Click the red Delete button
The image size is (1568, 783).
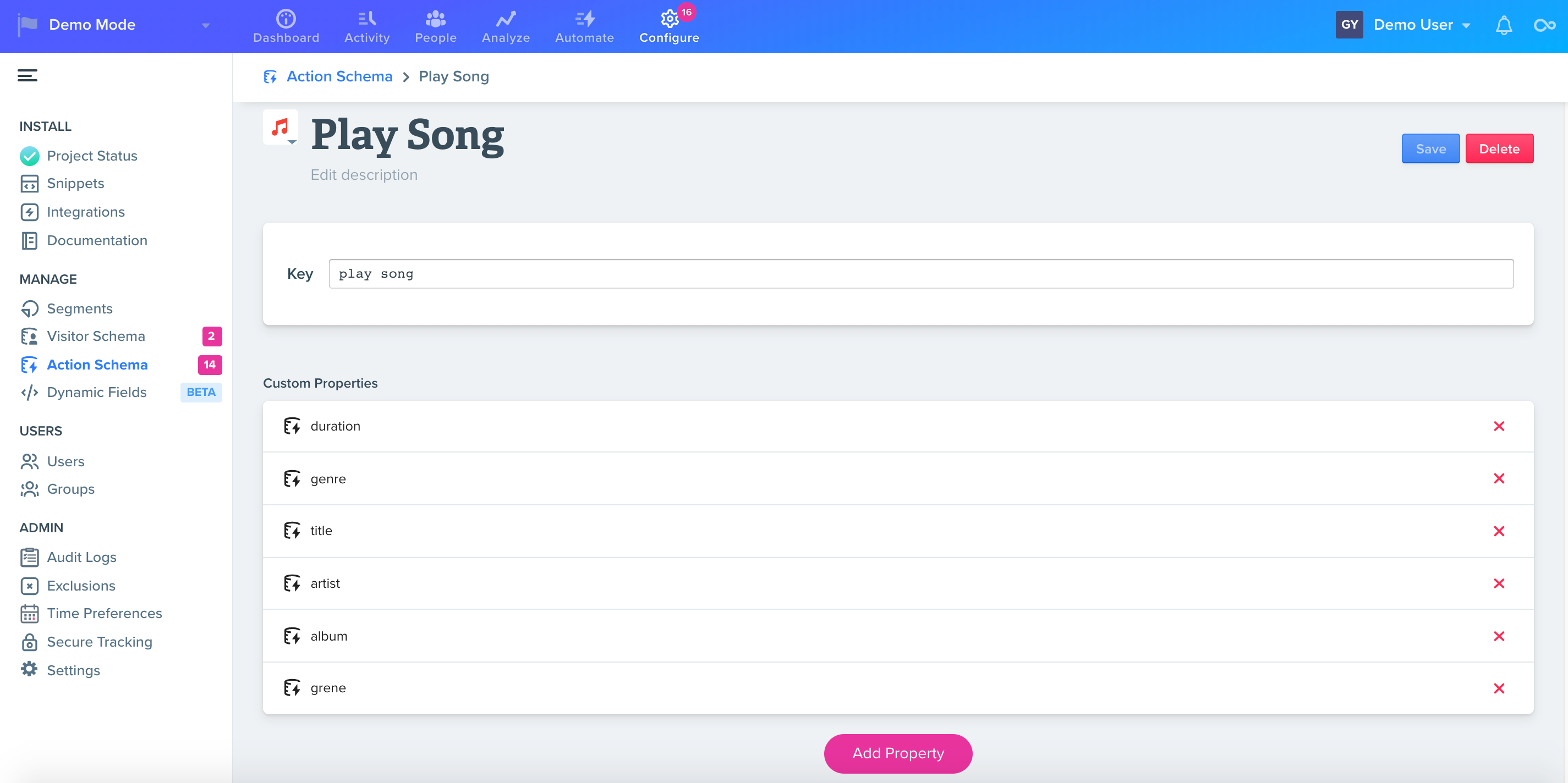[x=1499, y=148]
